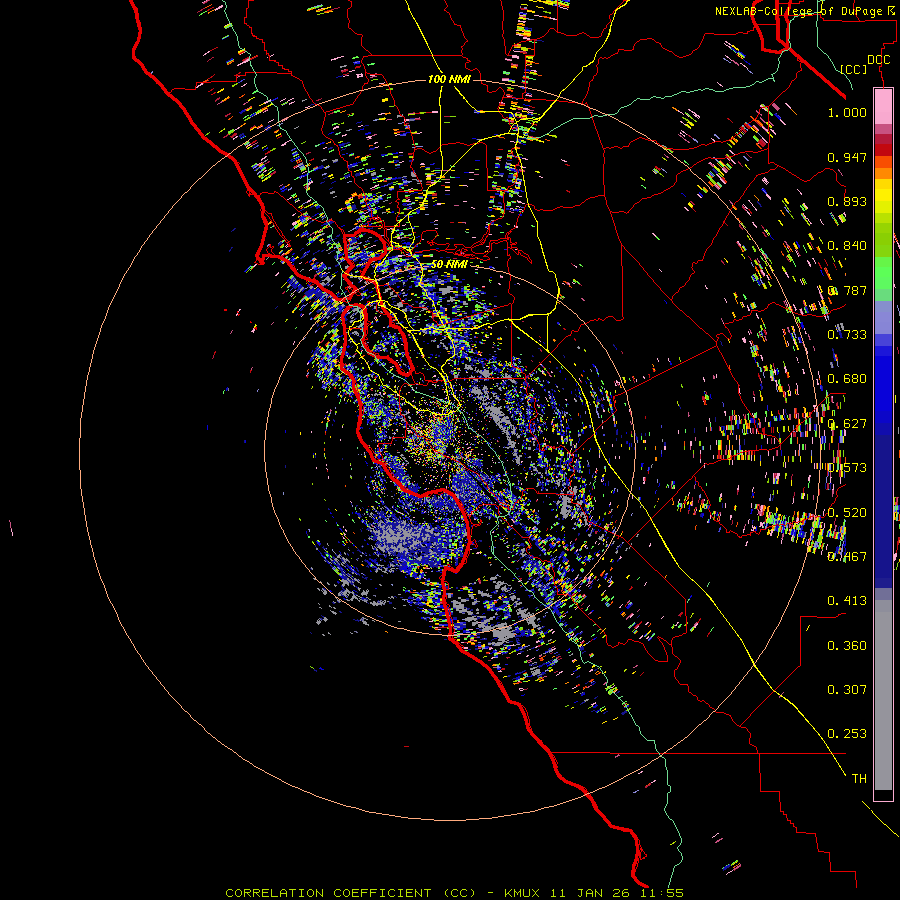Click the 11 JAN 26 date in caption
This screenshot has height=900, width=900.
click(x=590, y=893)
